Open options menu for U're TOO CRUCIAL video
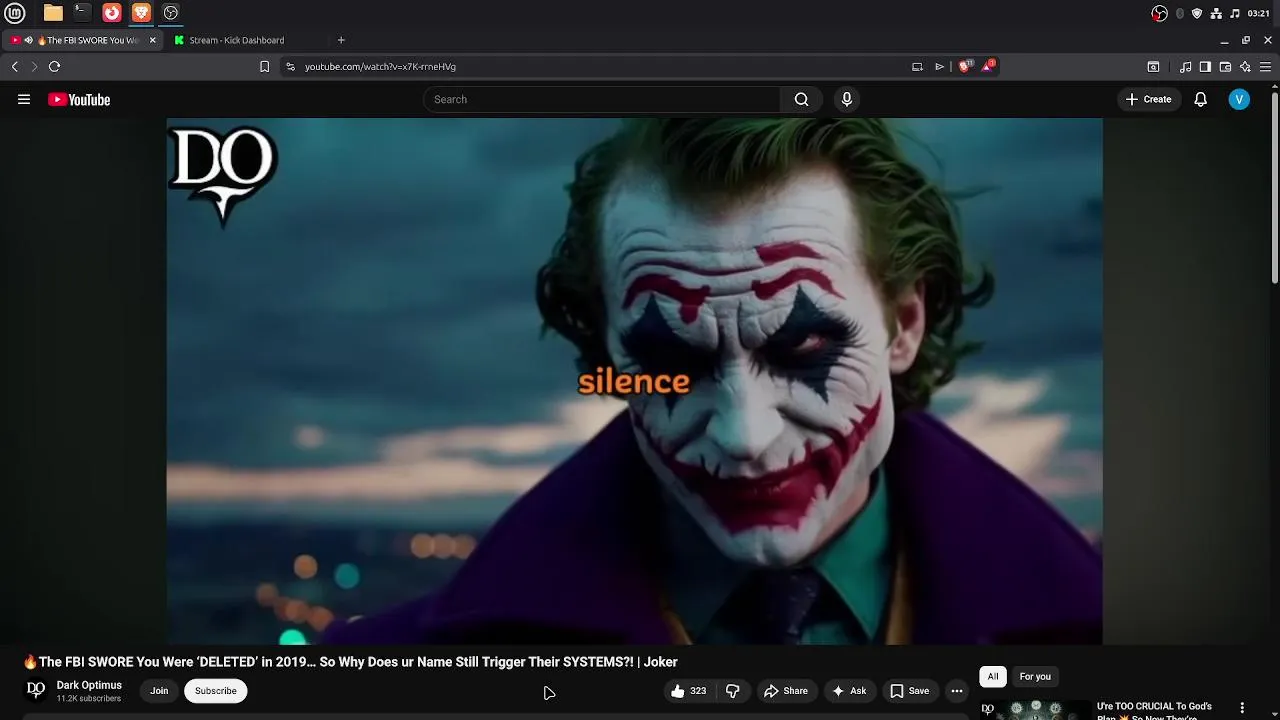Screen dimensions: 1280x720 [x=1242, y=708]
